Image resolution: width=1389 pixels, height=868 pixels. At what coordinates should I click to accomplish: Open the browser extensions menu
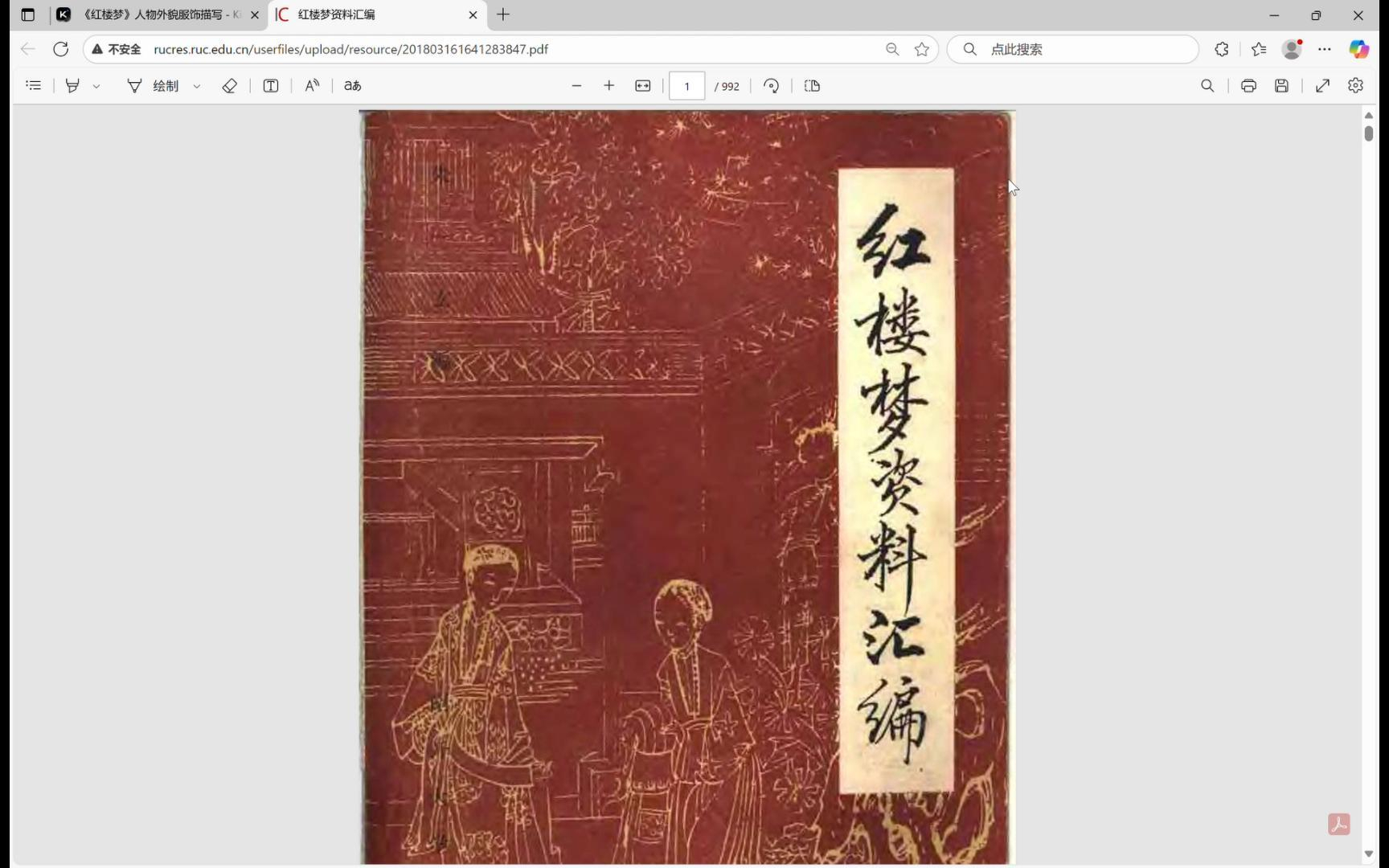[x=1222, y=49]
